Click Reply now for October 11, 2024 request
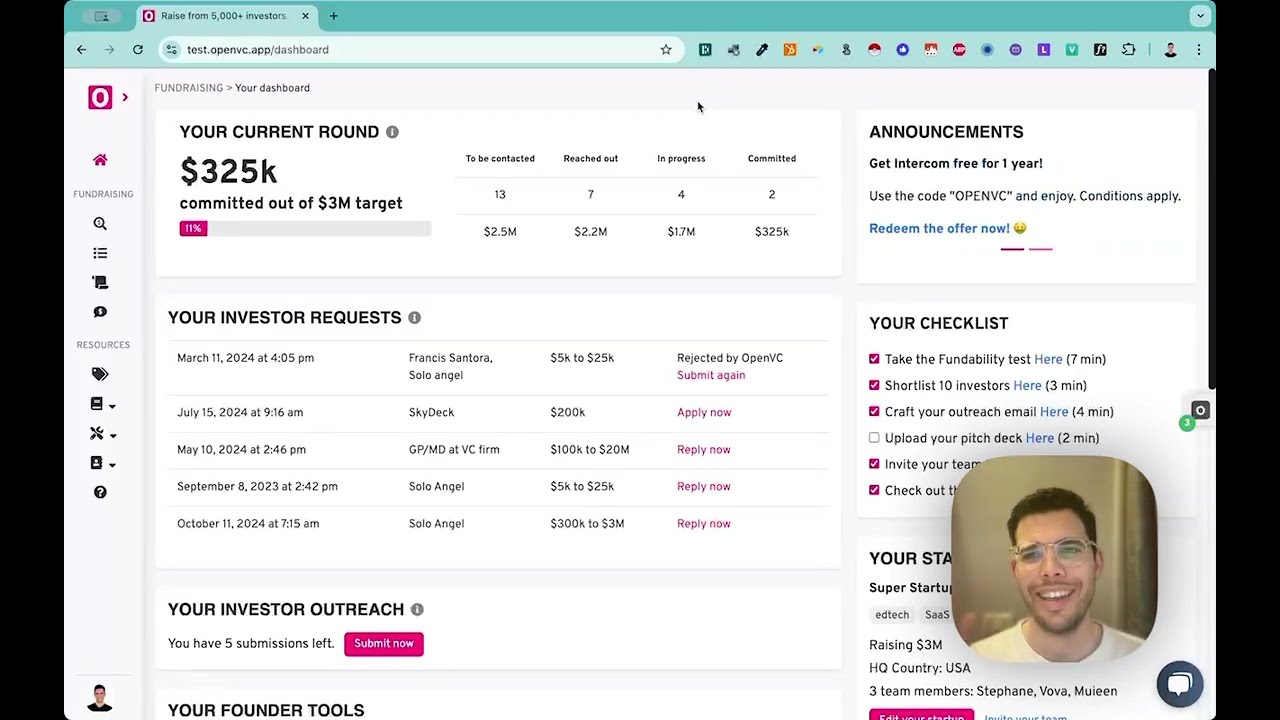This screenshot has width=1280, height=720. pyautogui.click(x=704, y=524)
